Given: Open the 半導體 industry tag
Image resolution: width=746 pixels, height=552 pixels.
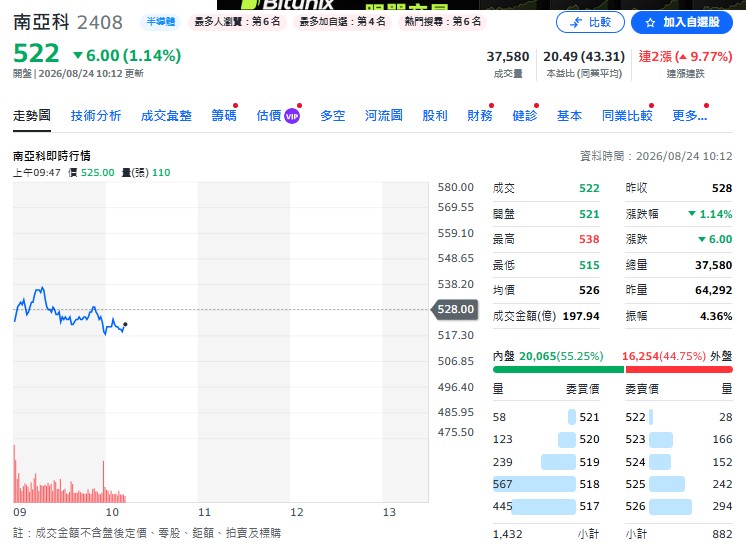Looking at the screenshot, I should [x=160, y=22].
